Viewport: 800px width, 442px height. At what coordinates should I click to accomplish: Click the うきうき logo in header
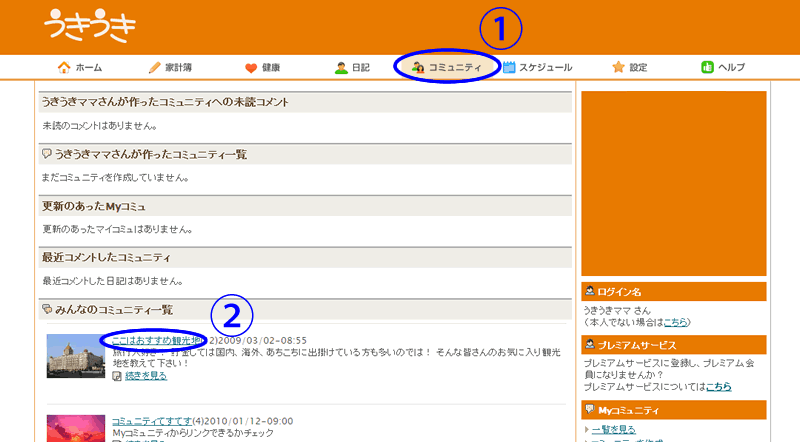click(90, 25)
